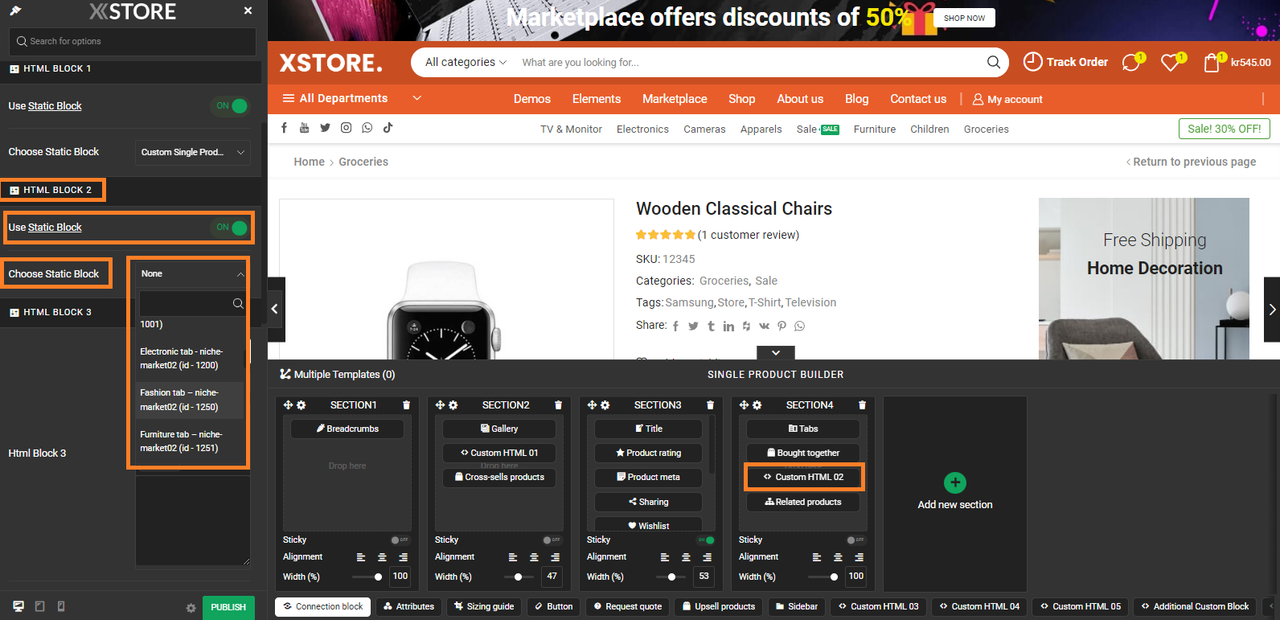
Task: Delete SECTION2 with trash icon
Action: point(558,405)
